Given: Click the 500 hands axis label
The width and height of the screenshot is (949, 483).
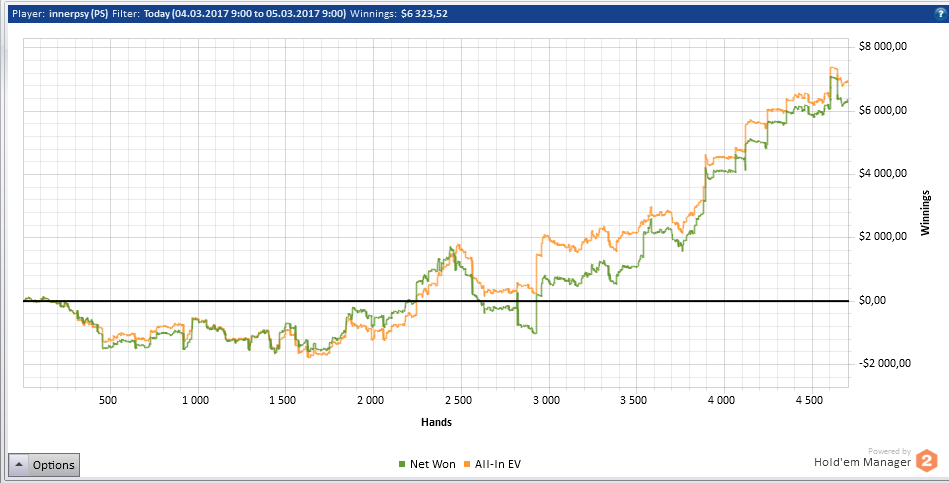Looking at the screenshot, I should click(x=107, y=400).
